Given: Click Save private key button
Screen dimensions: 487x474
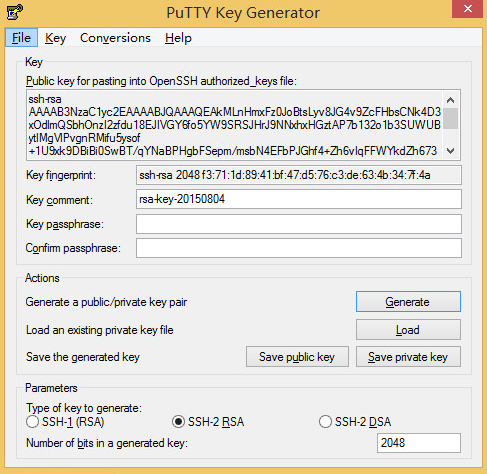Looking at the screenshot, I should tap(408, 357).
